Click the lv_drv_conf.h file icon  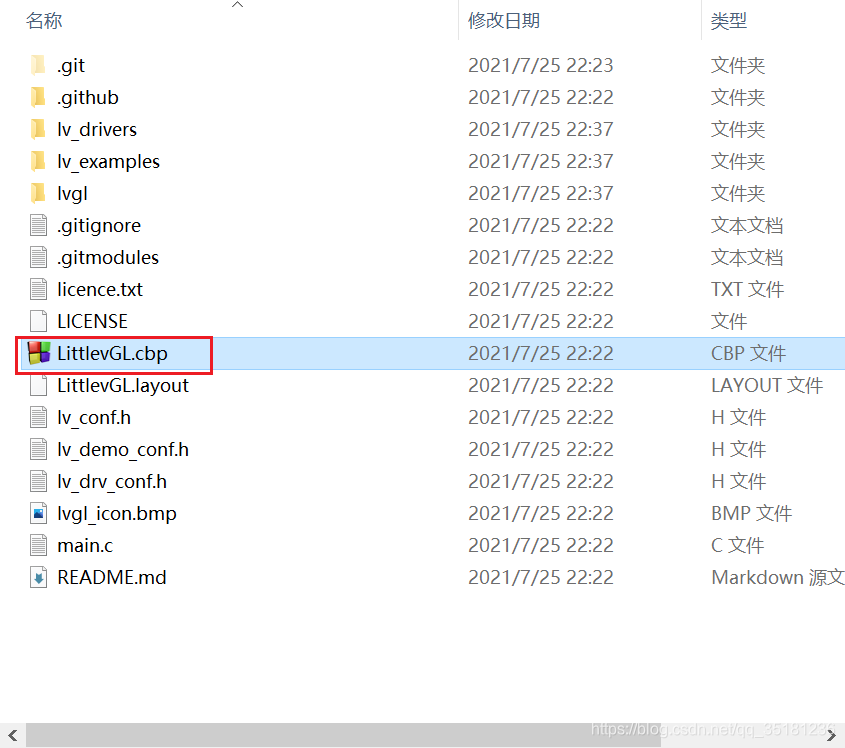tap(38, 481)
